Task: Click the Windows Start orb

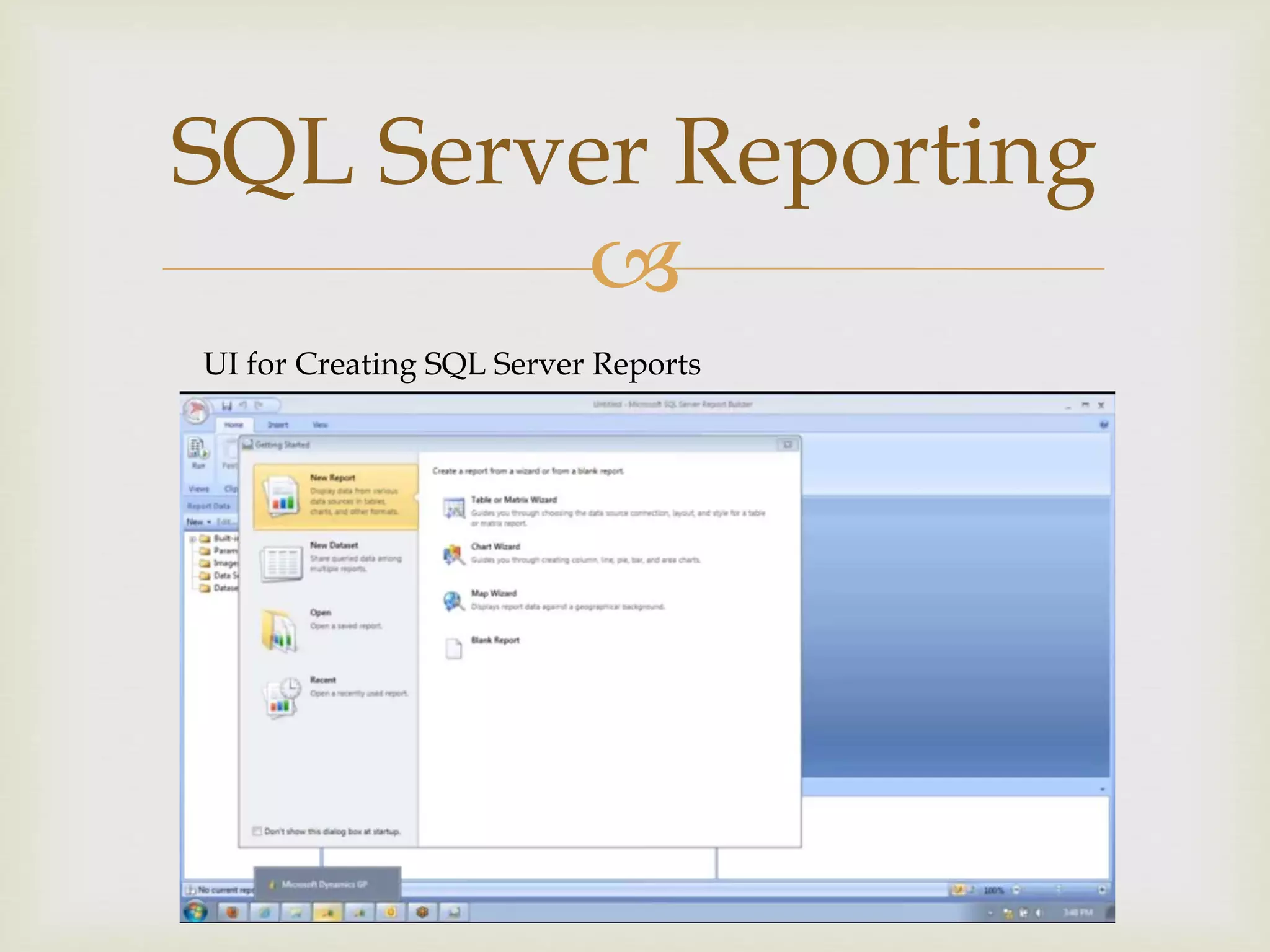Action: (195, 912)
